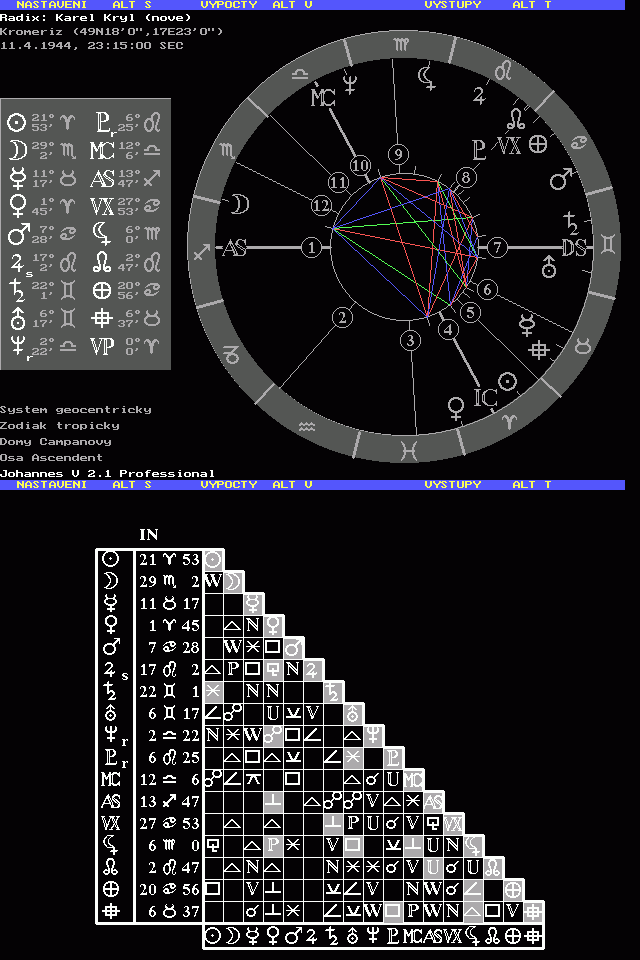The image size is (640, 960).
Task: Click the Jupiter glyph in the chart wheel
Action: coord(479,96)
